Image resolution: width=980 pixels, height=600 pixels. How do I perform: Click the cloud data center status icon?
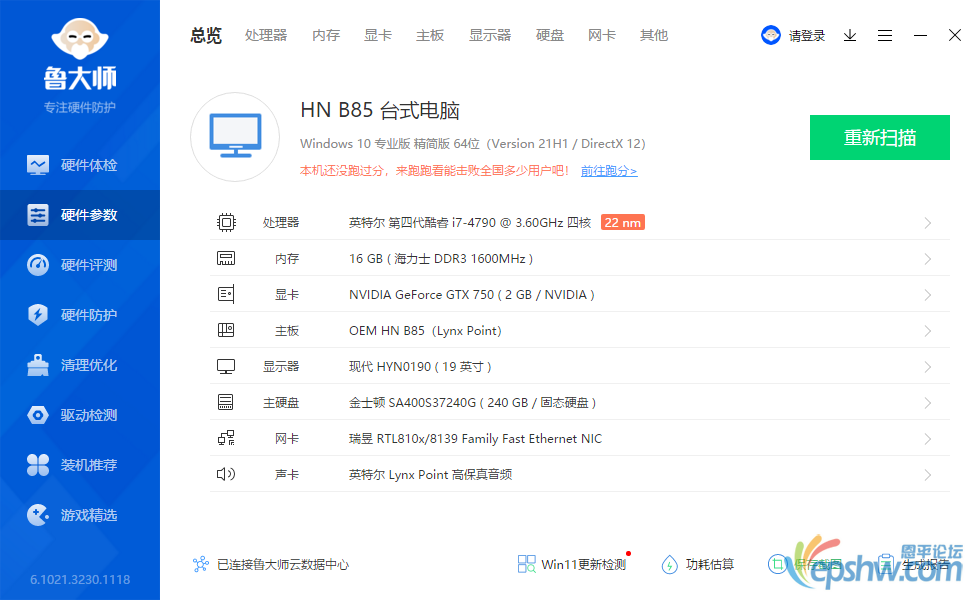[201, 564]
